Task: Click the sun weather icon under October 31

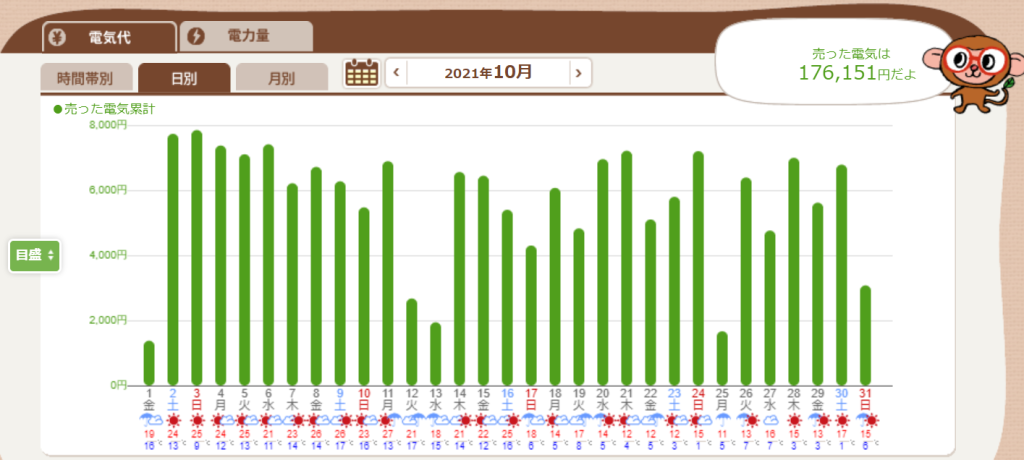Action: click(866, 422)
